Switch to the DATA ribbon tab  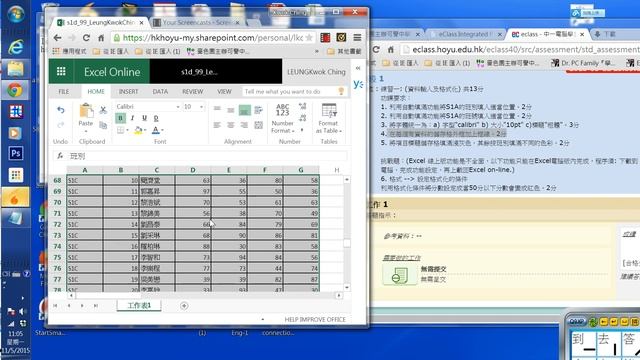coord(160,91)
